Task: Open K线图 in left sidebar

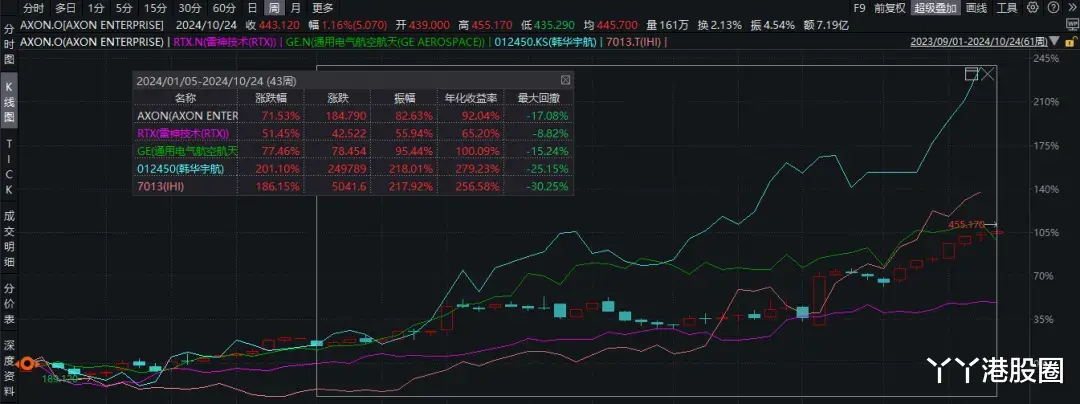Action: (x=10, y=103)
